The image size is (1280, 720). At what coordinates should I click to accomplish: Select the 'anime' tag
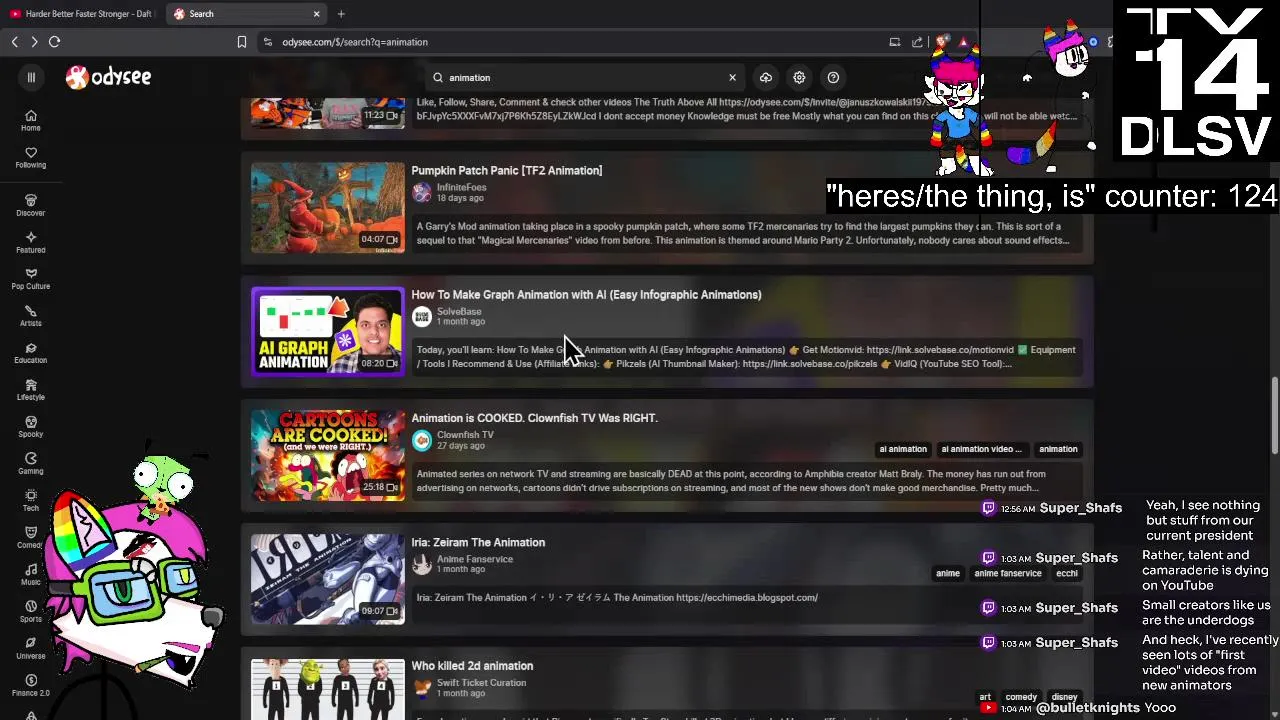pyautogui.click(x=948, y=573)
